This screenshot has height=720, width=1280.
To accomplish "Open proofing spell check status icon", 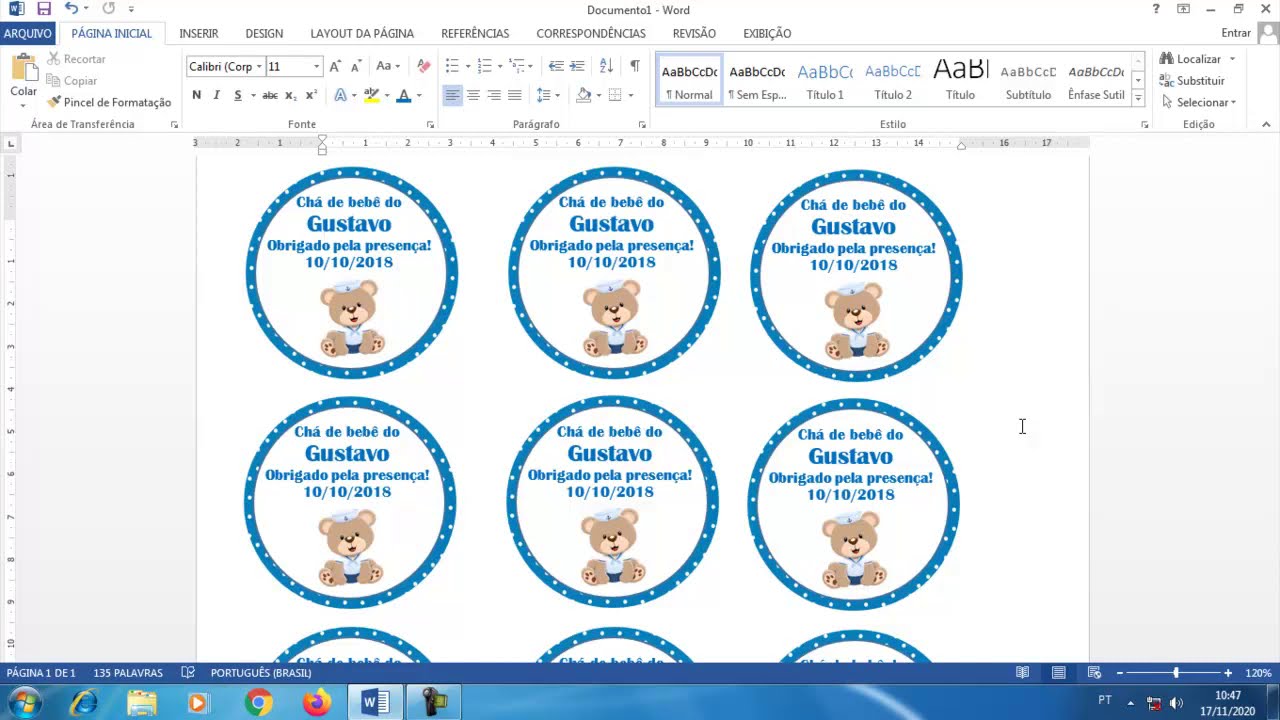I will click(x=187, y=673).
